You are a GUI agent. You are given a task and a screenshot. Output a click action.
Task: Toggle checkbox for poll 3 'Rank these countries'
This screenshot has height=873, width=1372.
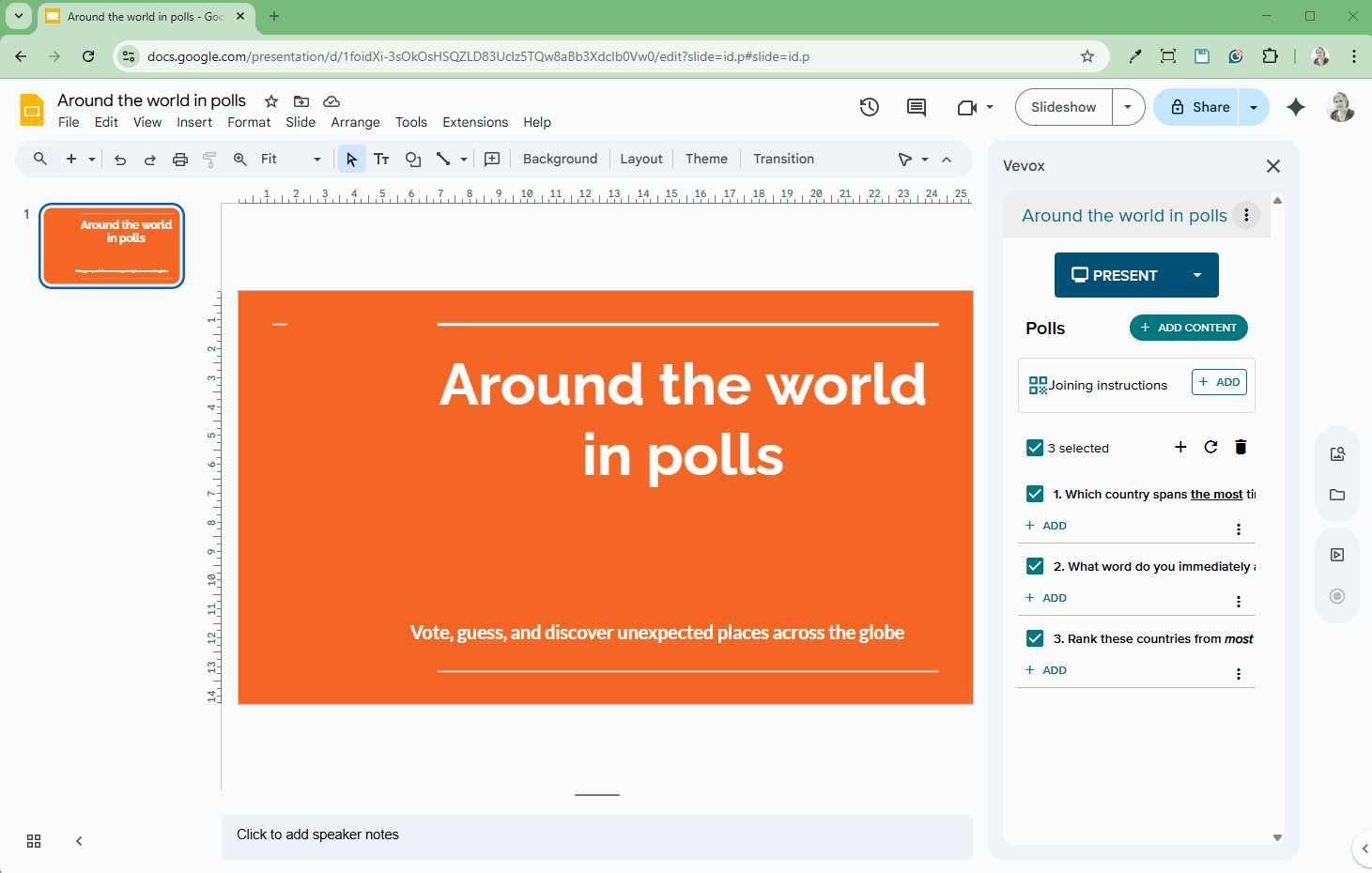click(x=1035, y=638)
